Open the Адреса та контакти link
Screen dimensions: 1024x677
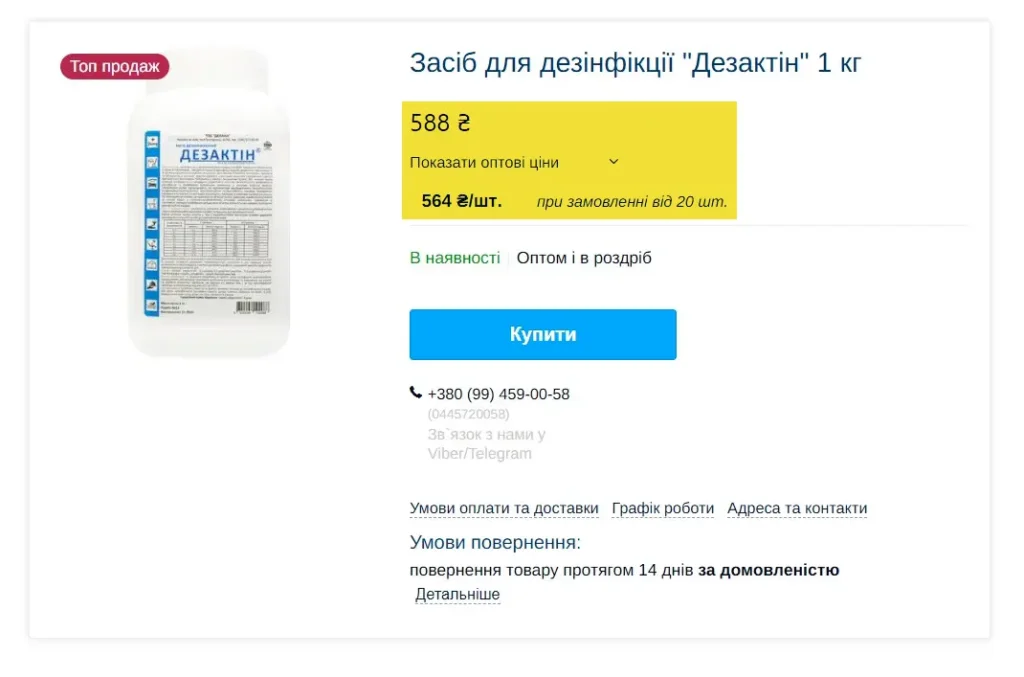pos(797,508)
